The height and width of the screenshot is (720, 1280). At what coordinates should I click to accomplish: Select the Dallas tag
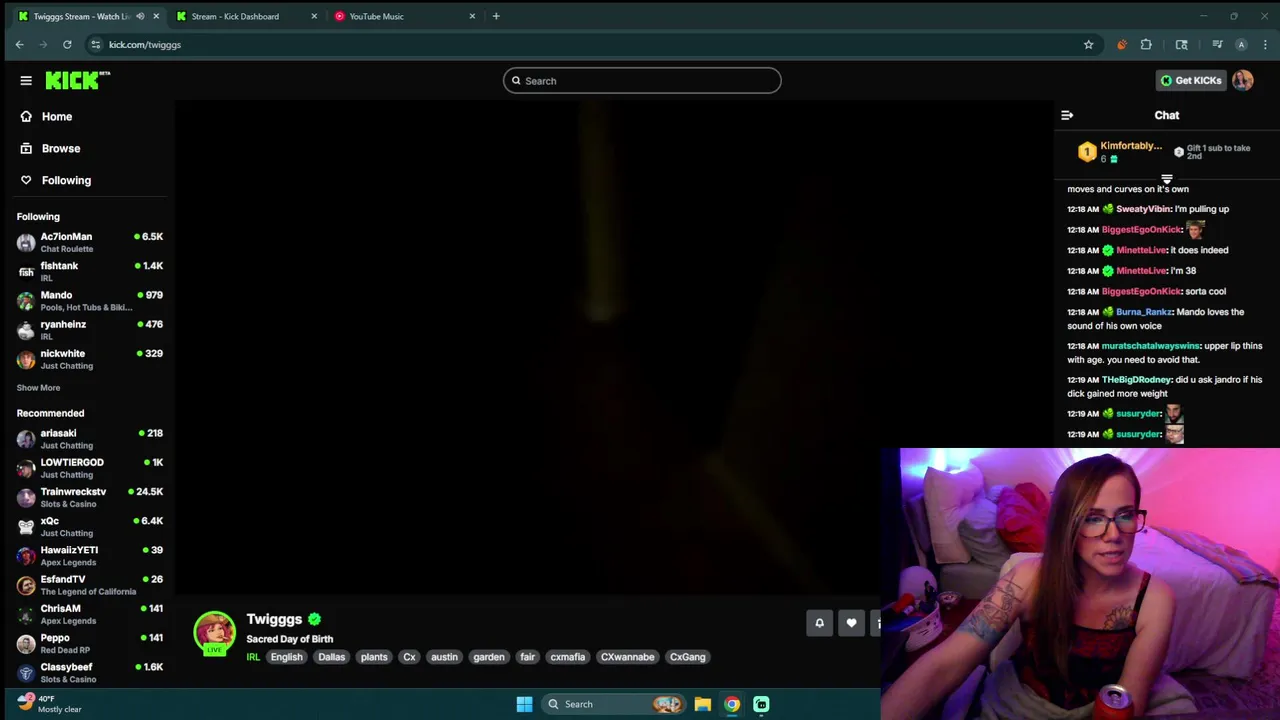click(331, 657)
